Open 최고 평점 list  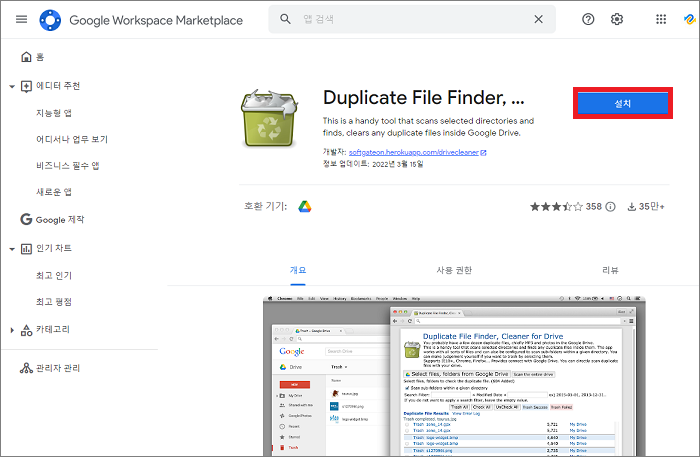[x=54, y=302]
